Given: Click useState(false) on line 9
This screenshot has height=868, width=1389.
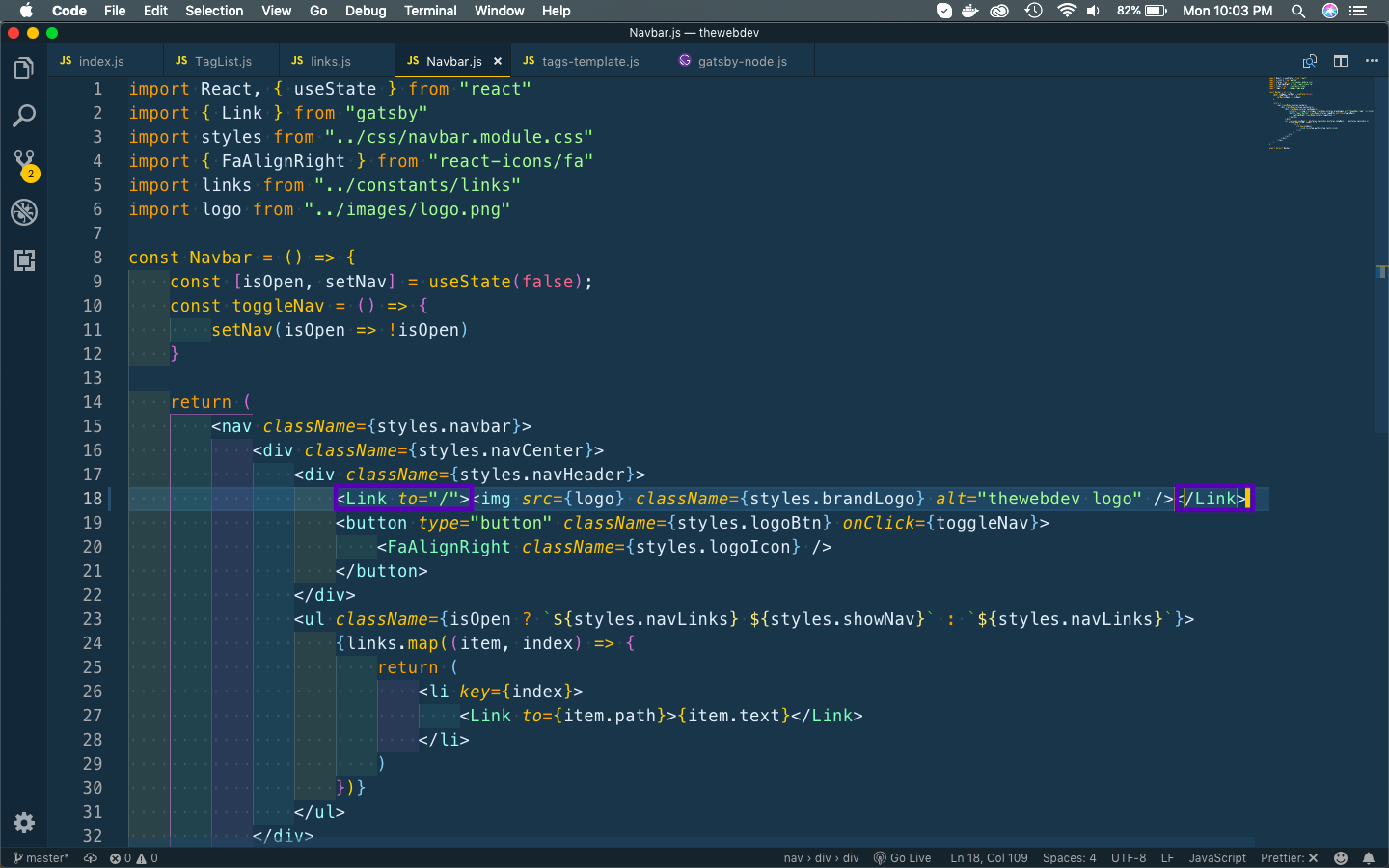Looking at the screenshot, I should (x=505, y=282).
